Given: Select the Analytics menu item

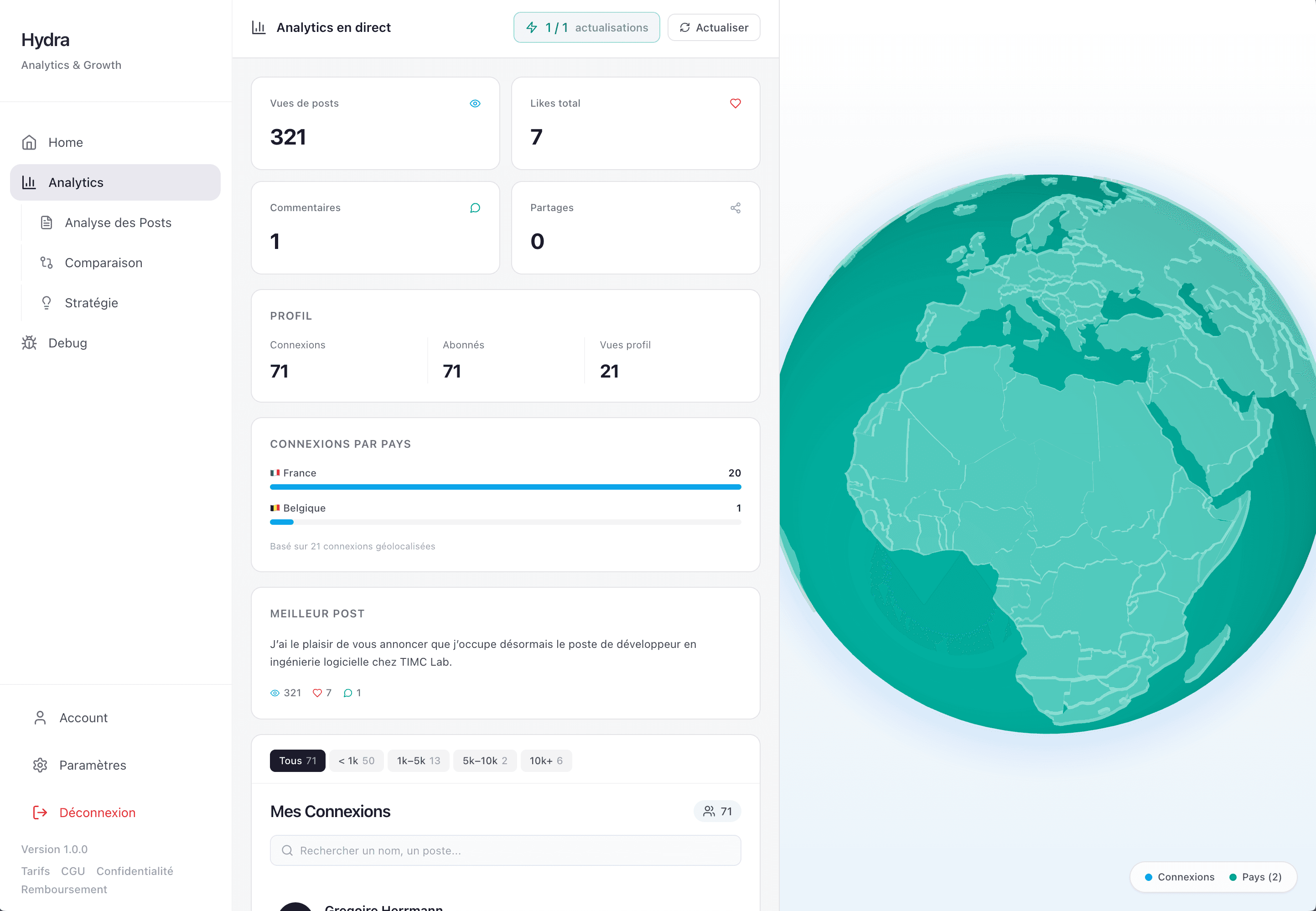Looking at the screenshot, I should coord(115,182).
